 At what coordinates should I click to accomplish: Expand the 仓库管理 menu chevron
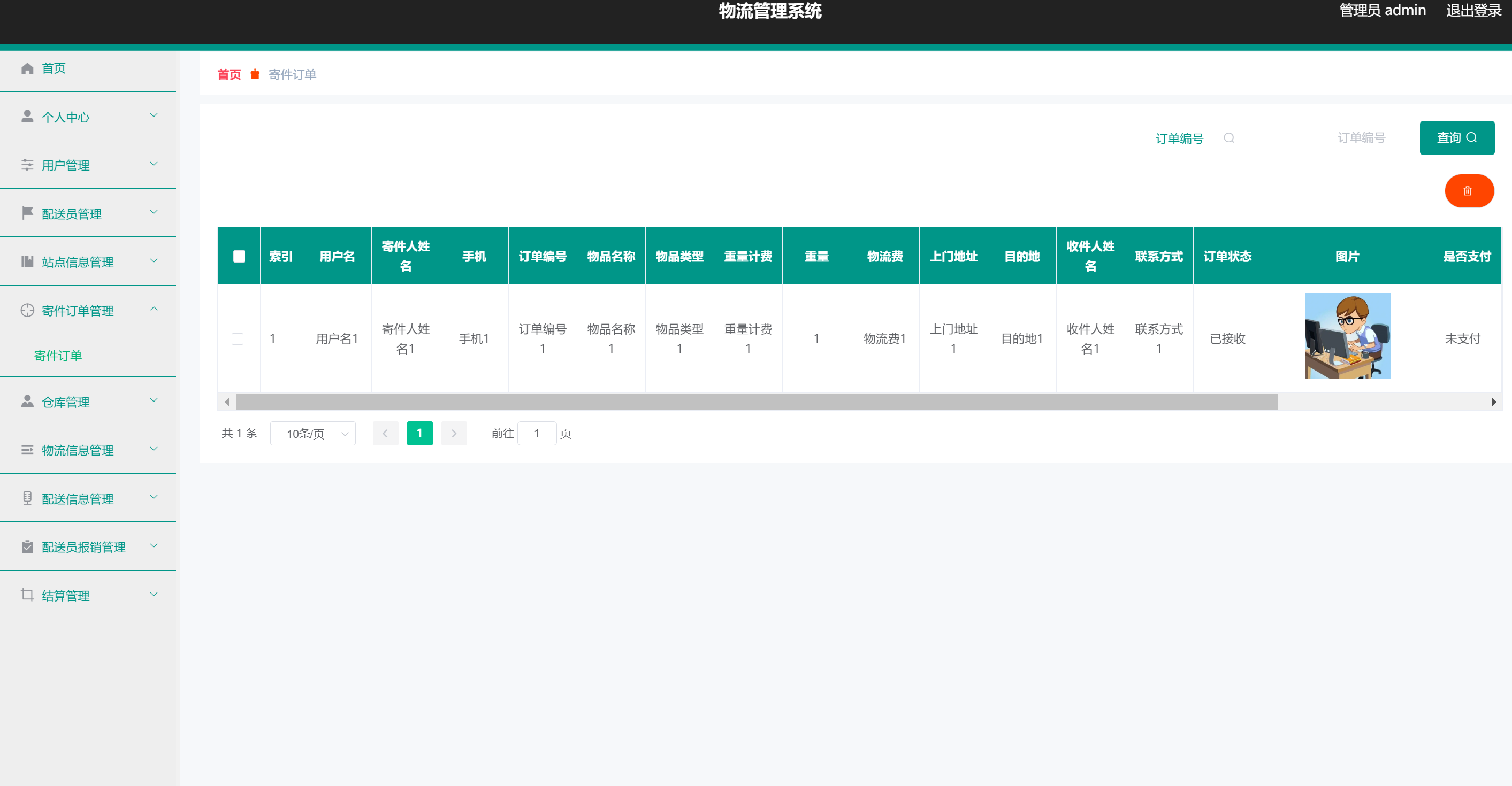pos(154,400)
